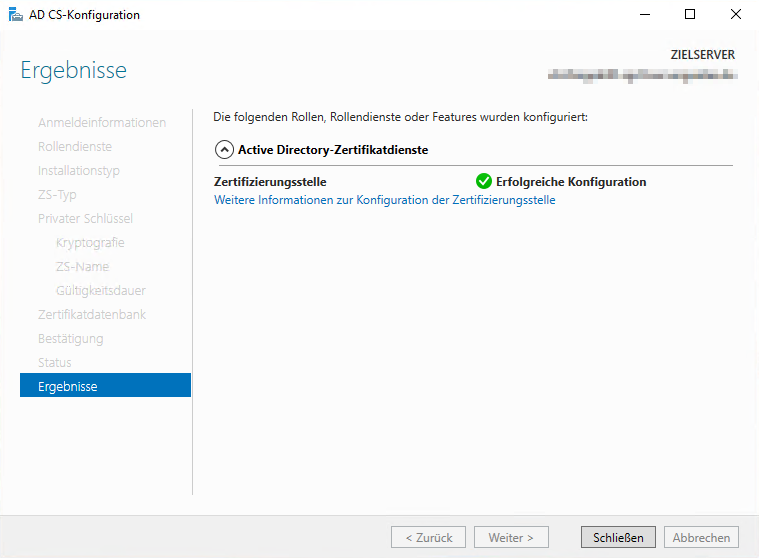Click the Zurück button
The width and height of the screenshot is (759, 558).
click(x=428, y=537)
